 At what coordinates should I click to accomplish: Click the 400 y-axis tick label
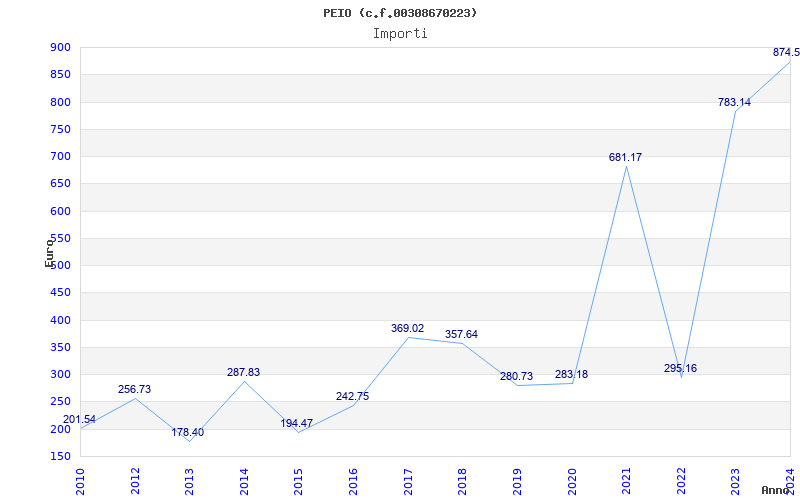click(60, 320)
